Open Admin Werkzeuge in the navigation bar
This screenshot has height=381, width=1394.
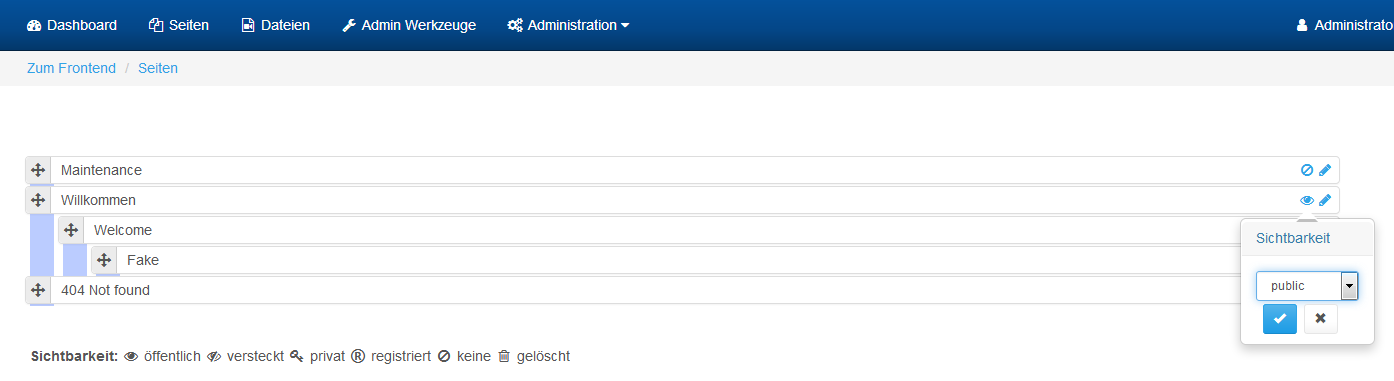pos(409,25)
